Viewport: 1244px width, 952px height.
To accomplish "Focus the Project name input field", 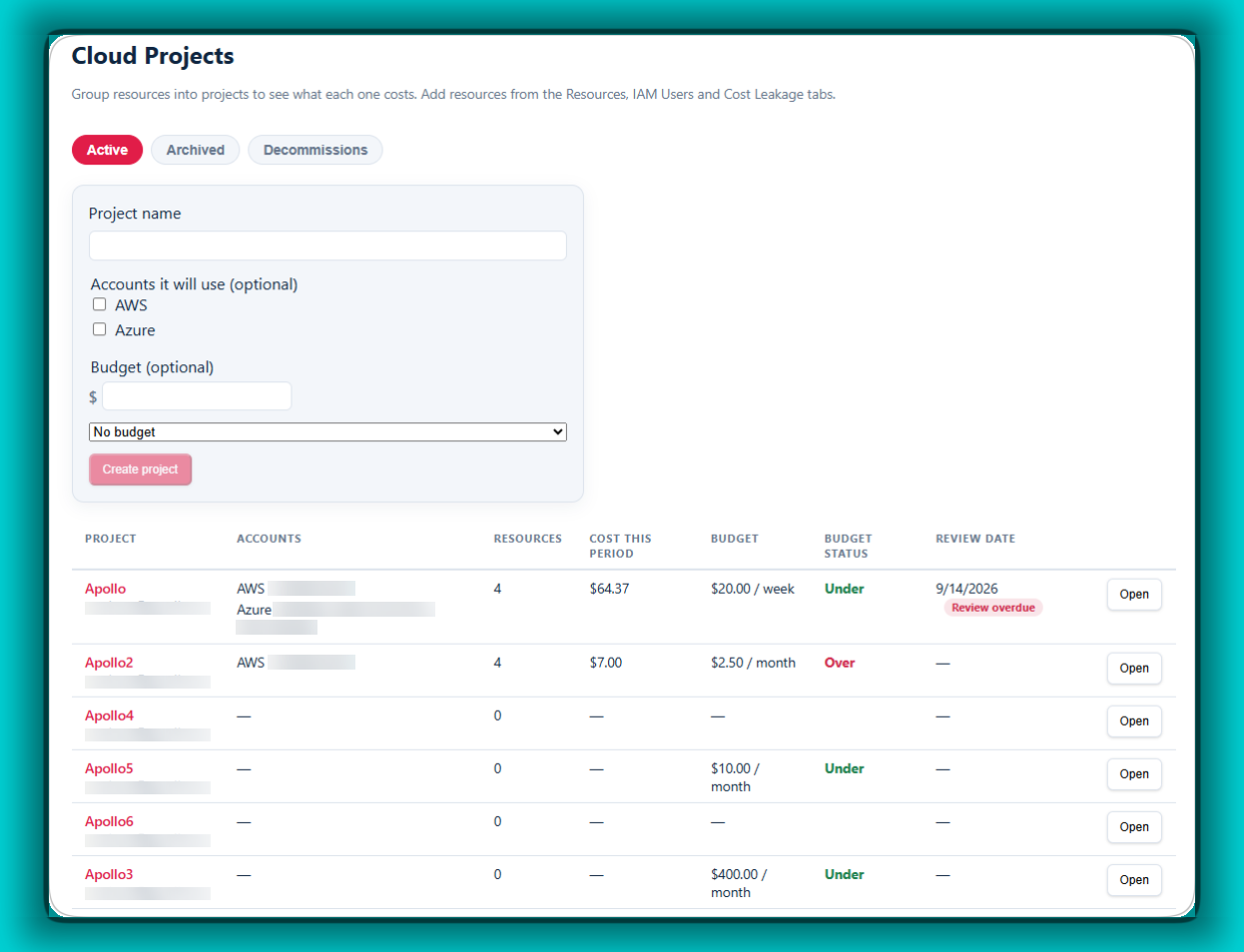I will point(327,245).
